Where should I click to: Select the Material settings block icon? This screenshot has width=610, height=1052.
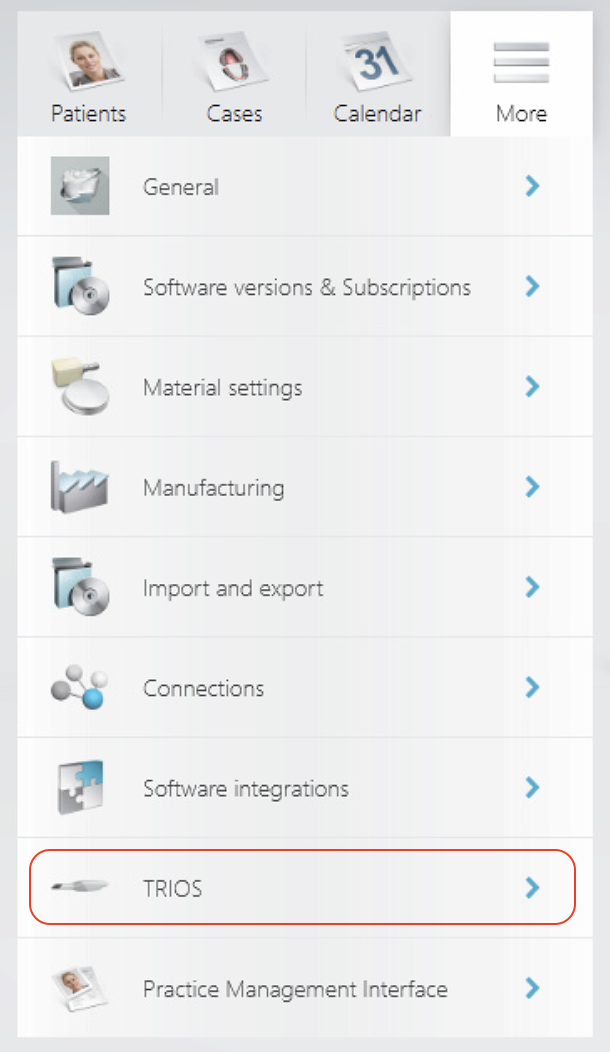click(x=80, y=387)
